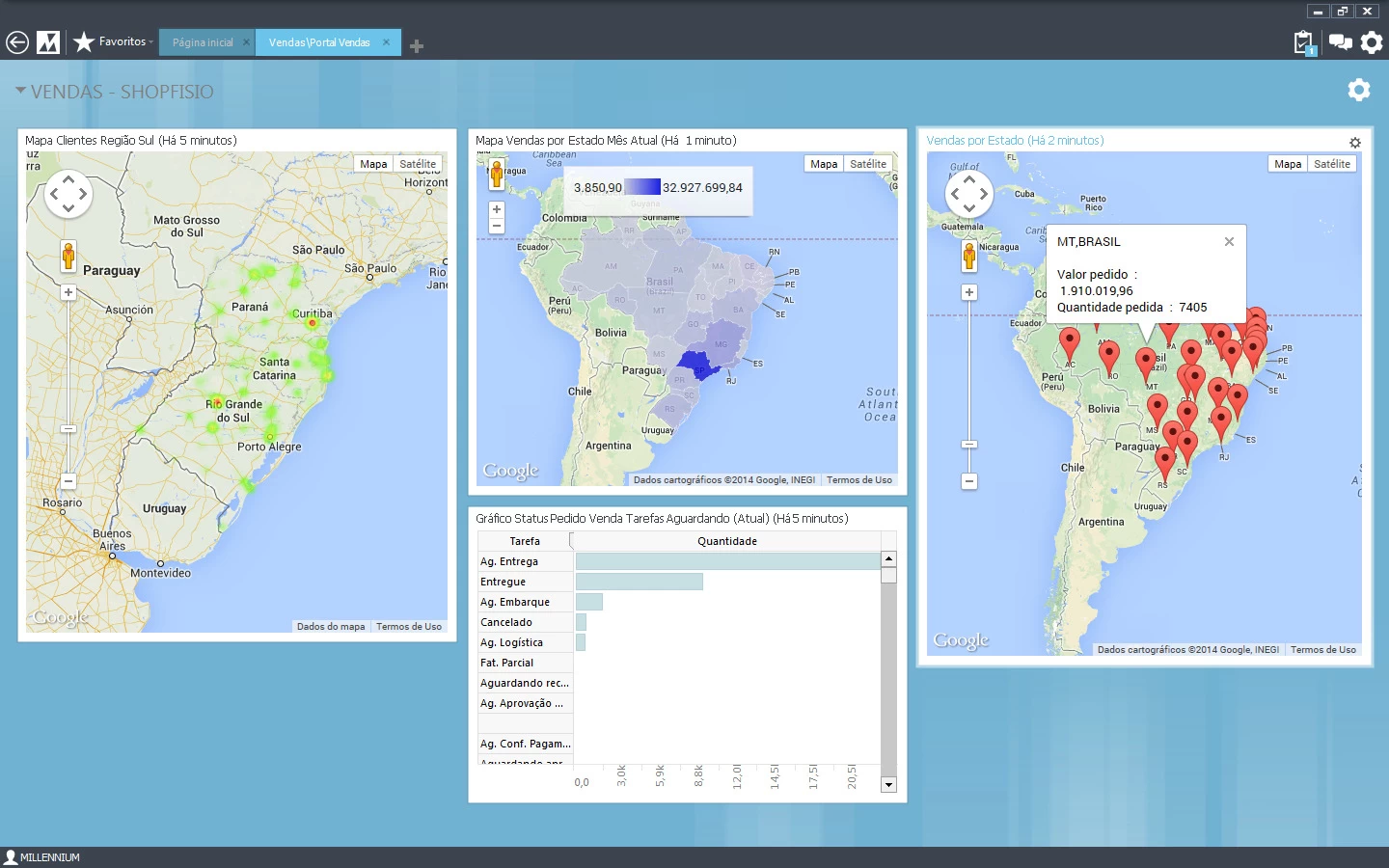Switch to the Página inicial tab
Viewport: 1389px width, 868px height.
[x=203, y=42]
